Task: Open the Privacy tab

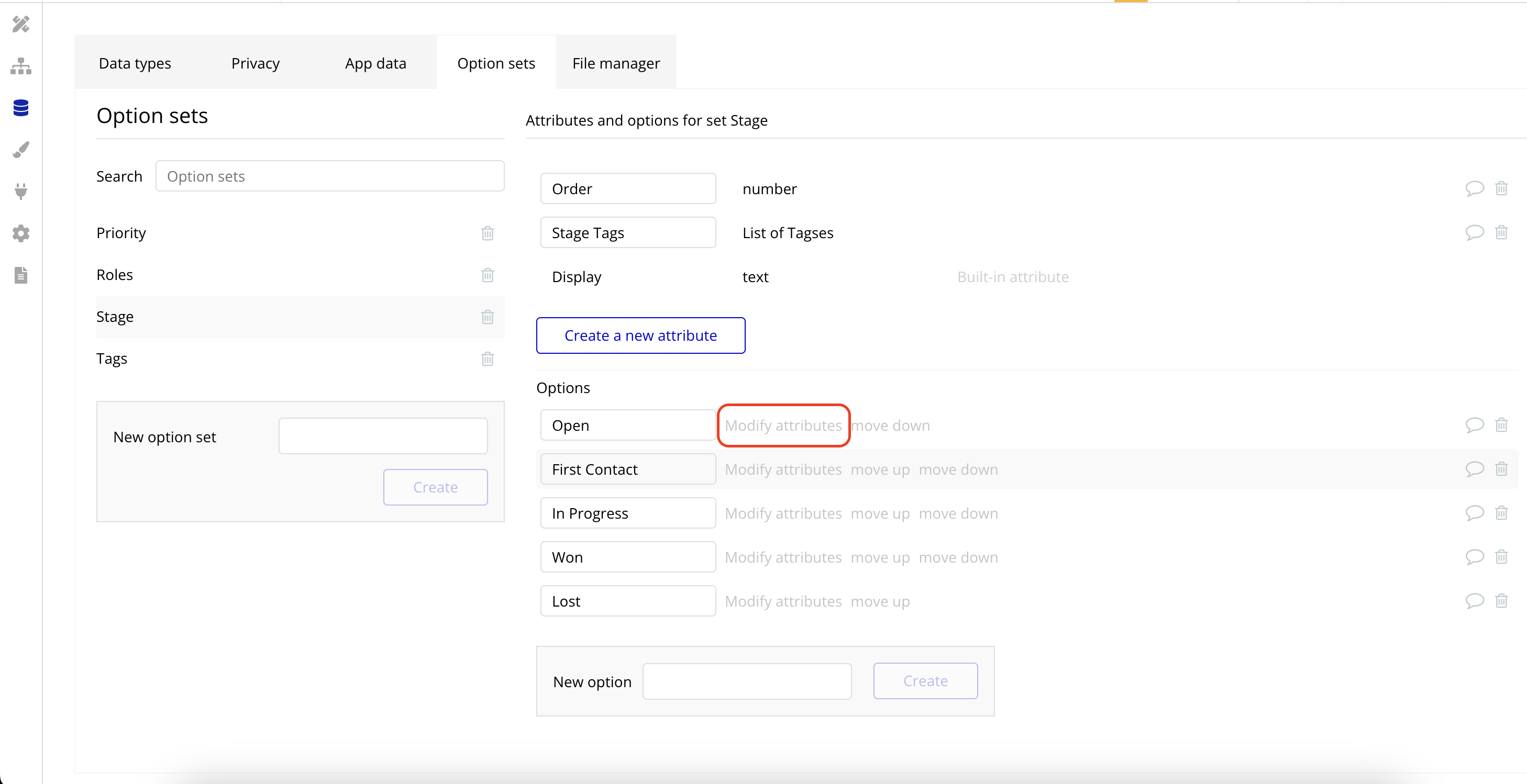Action: (255, 63)
